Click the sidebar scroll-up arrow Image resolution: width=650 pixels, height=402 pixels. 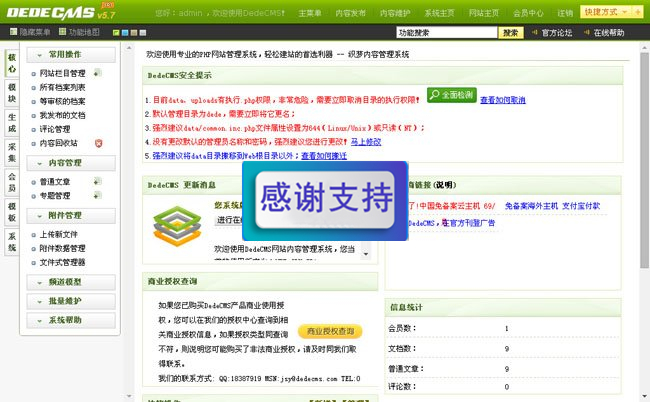[129, 48]
